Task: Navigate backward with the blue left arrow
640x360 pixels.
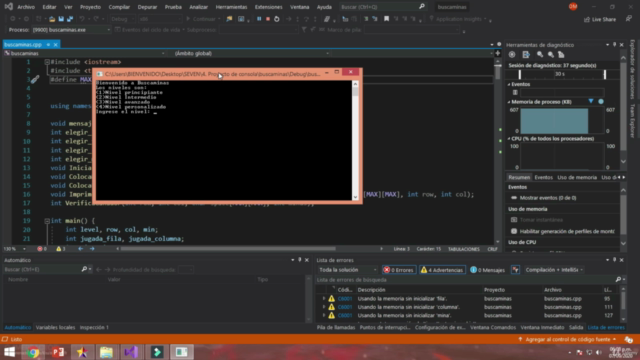Action: click(80, 249)
